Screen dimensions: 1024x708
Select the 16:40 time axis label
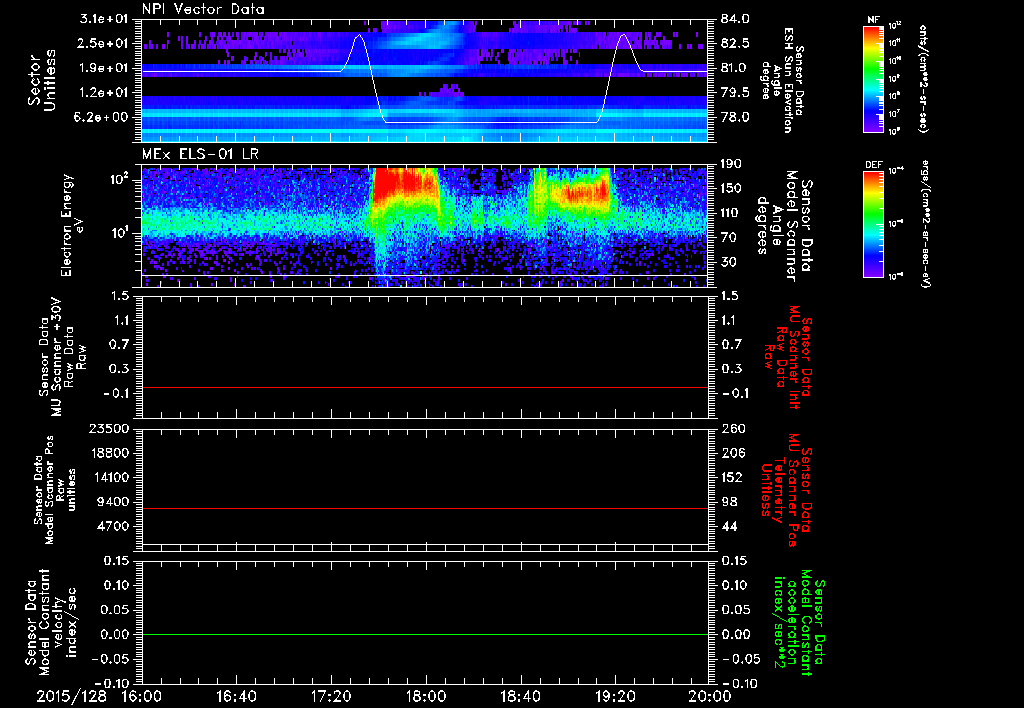236,695
